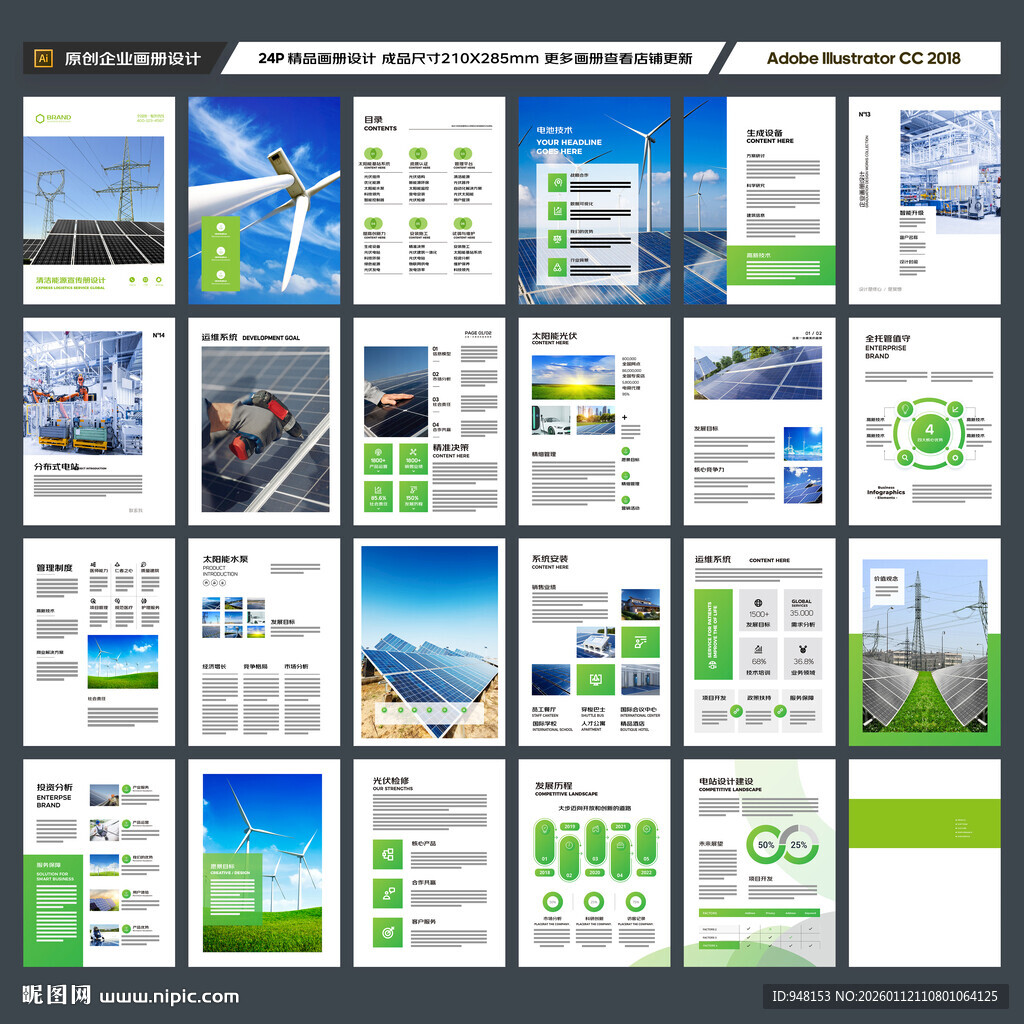Click the trend-arrow chart icon on the 全托管值守 ring
Image resolution: width=1024 pixels, height=1024 pixels.
click(955, 409)
